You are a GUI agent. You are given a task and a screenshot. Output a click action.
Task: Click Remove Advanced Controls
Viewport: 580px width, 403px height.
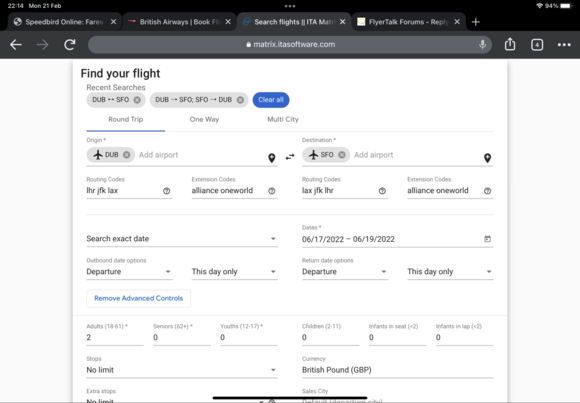tap(138, 298)
